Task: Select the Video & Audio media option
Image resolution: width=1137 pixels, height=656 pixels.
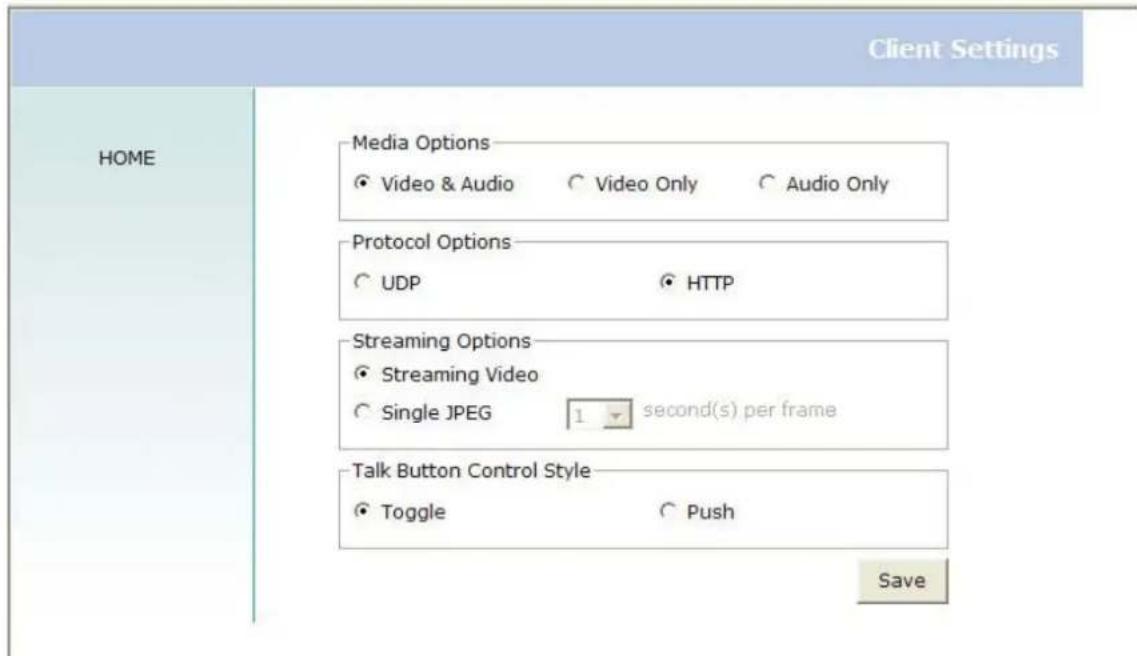Action: coord(362,183)
